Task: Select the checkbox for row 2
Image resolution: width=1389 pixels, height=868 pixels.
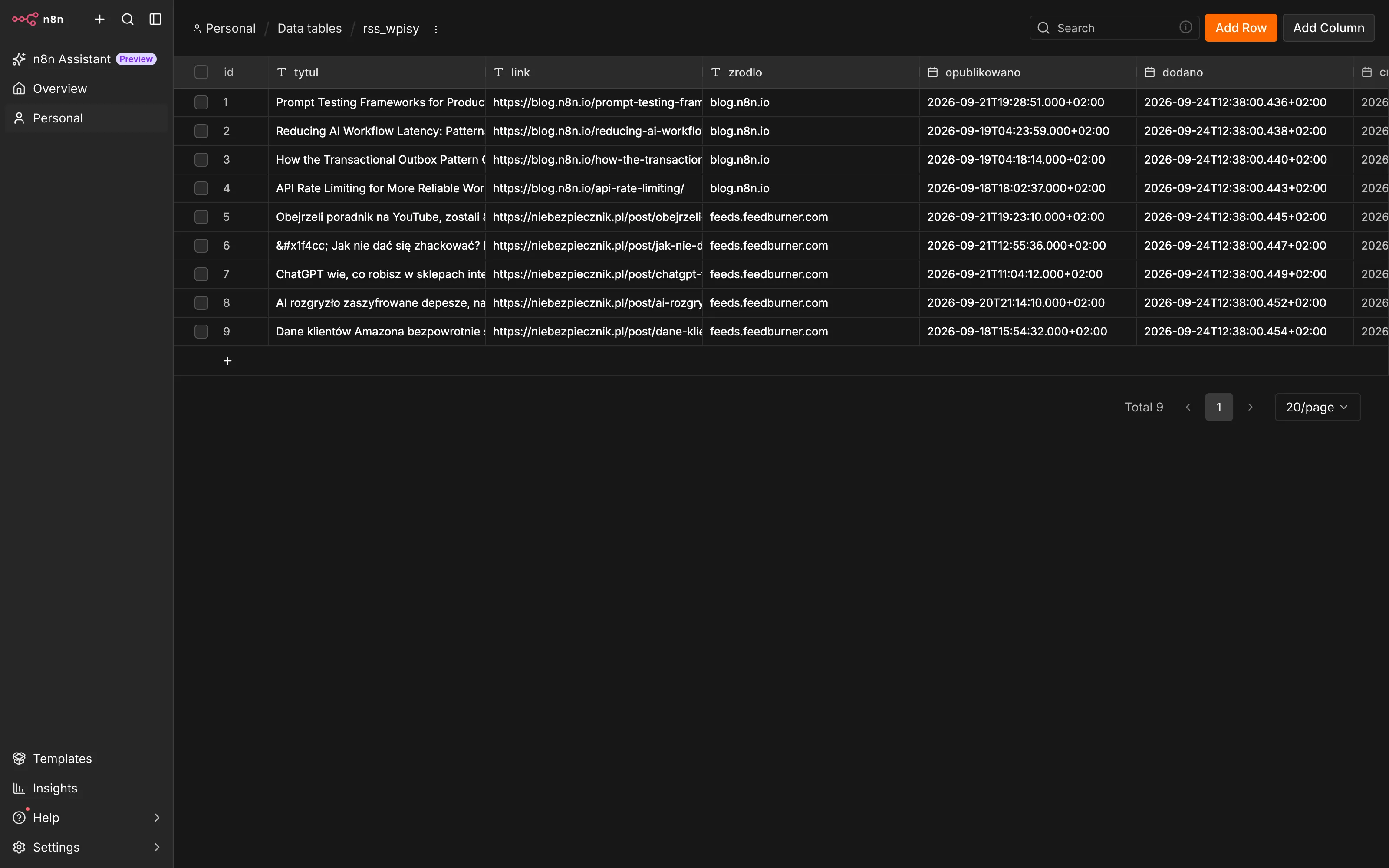Action: point(201,131)
